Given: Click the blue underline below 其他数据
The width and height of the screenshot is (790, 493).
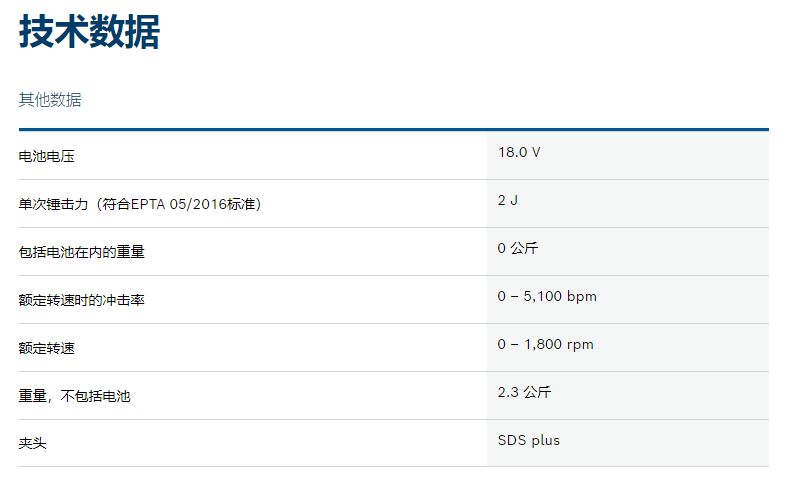Looking at the screenshot, I should 393,129.
